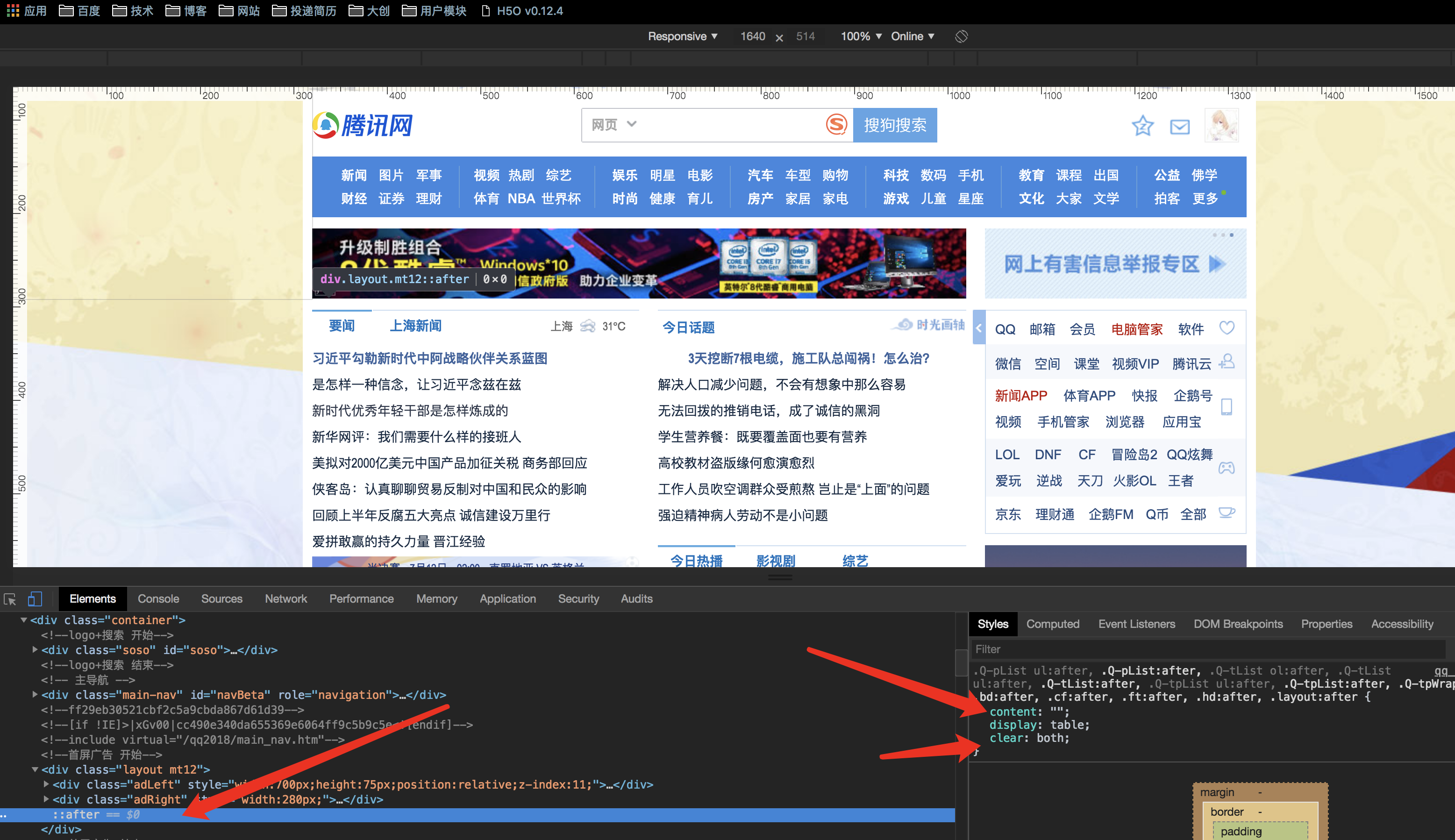This screenshot has width=1455, height=840.
Task: Open the apps 应用 grid icon
Action: pos(13,10)
